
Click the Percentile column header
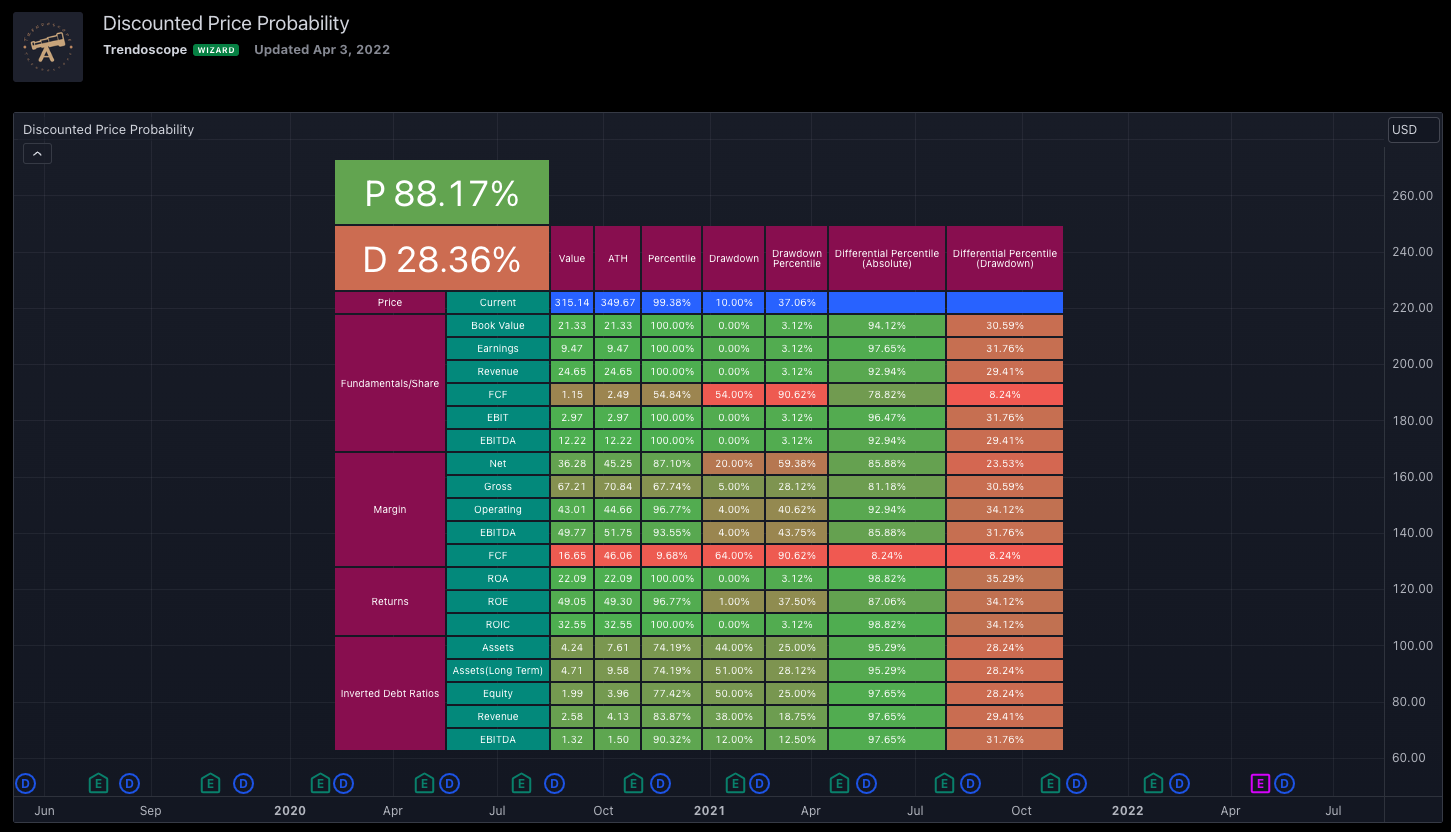tap(672, 258)
